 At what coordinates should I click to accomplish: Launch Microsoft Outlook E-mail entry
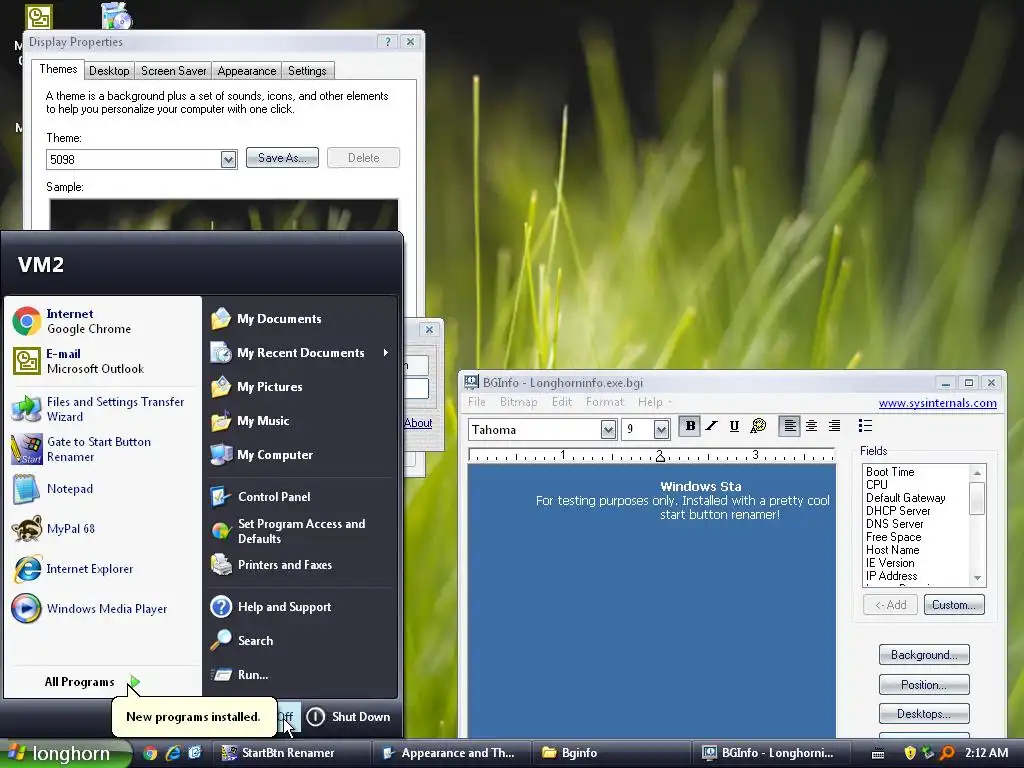click(x=103, y=361)
